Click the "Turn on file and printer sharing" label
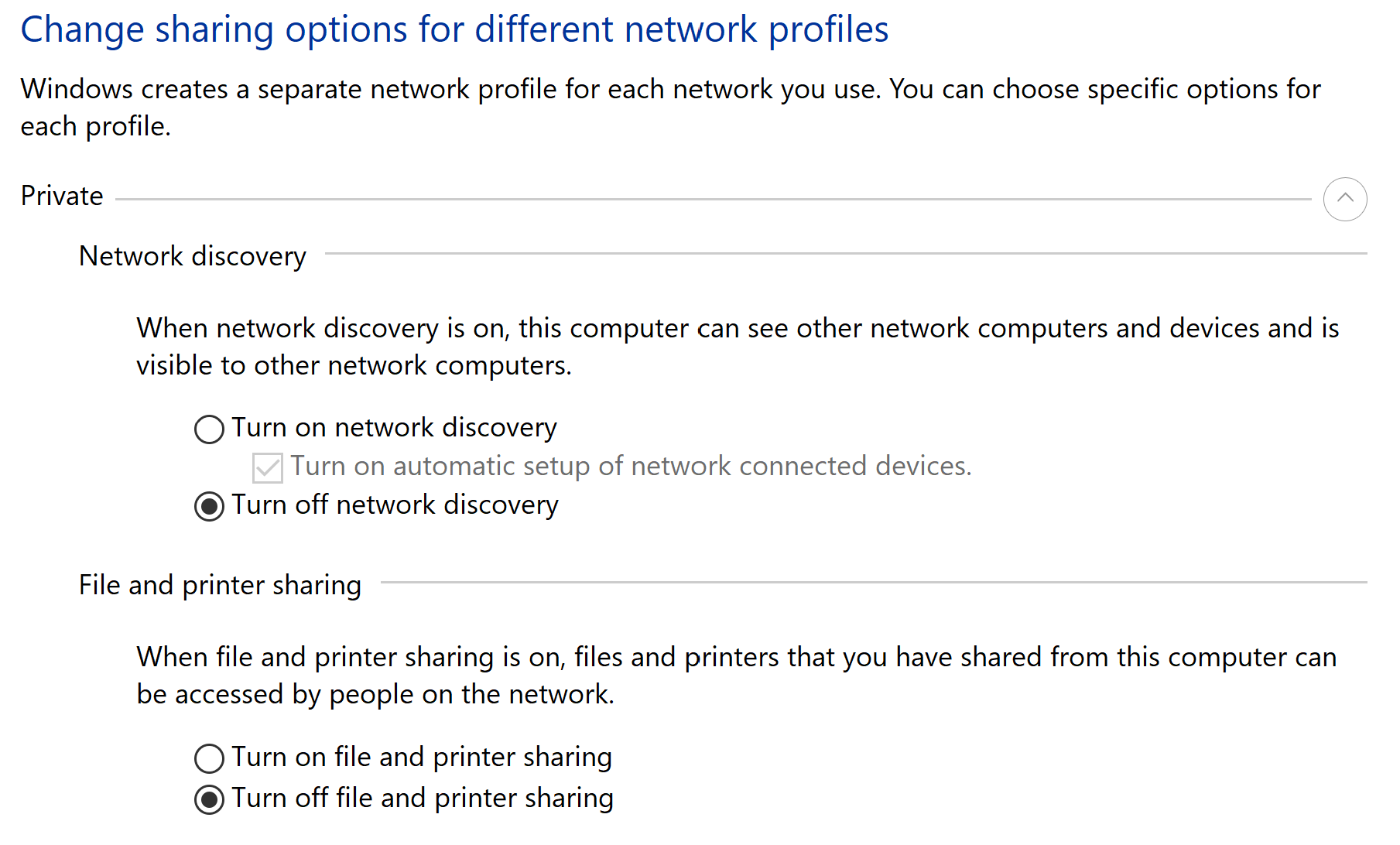Viewport: 1400px width, 845px height. click(x=422, y=757)
